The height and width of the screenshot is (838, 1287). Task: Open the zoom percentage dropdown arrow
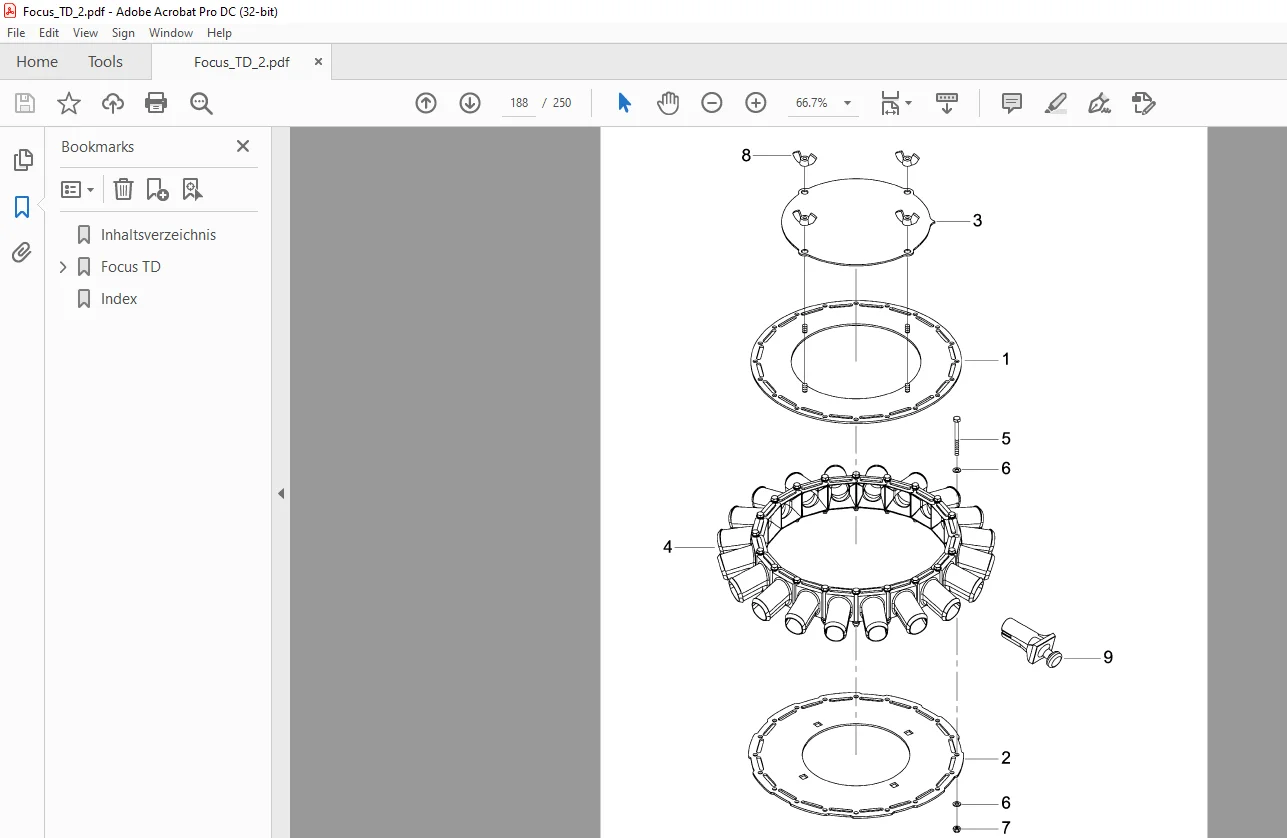[x=848, y=103]
